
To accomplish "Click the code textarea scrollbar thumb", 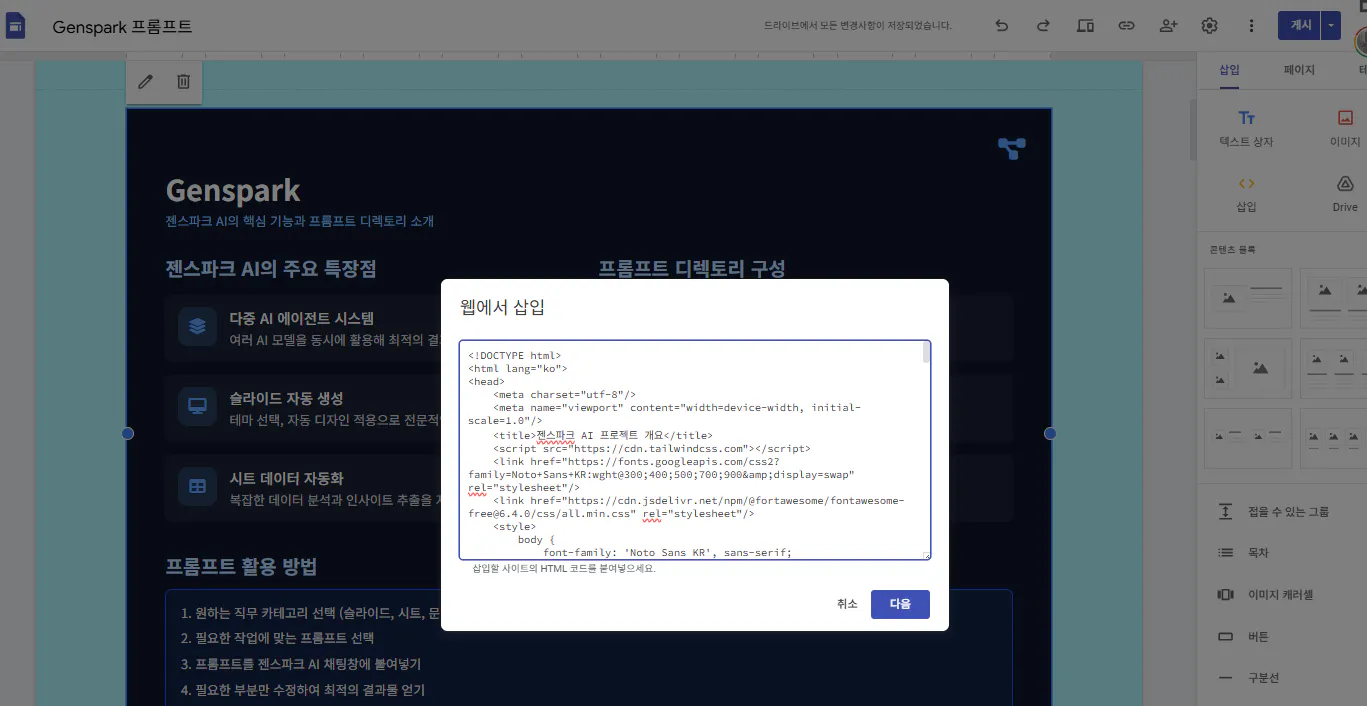I will click(926, 353).
